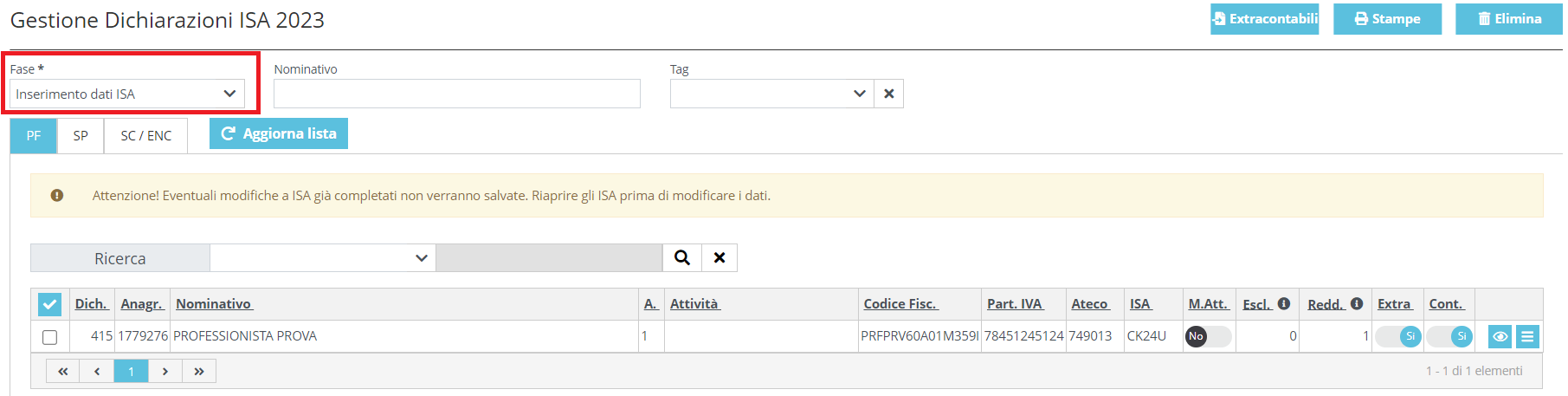Open the eye view icon for PROFESSIONISTA PROVA
1568x396 pixels.
click(x=1500, y=336)
